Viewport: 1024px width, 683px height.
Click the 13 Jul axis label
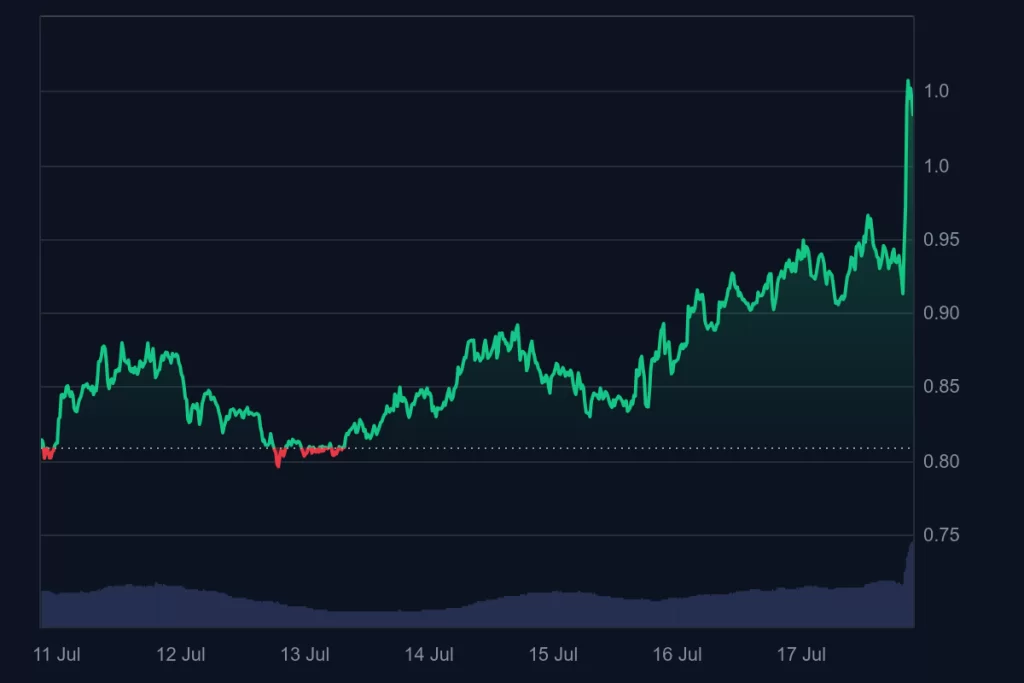[305, 655]
